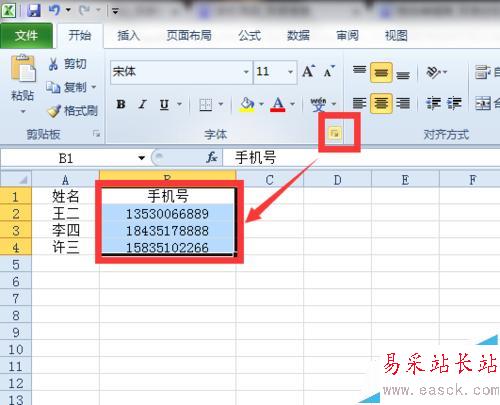Select row 5 header
Viewport: 500px width, 405px height.
tap(16, 265)
